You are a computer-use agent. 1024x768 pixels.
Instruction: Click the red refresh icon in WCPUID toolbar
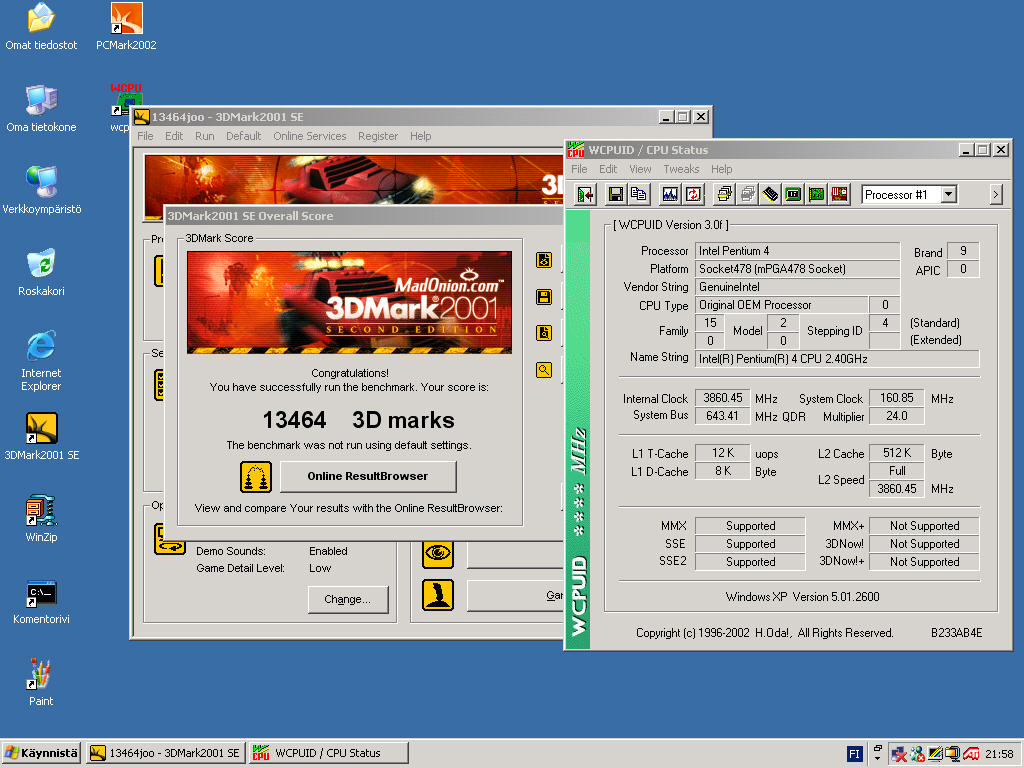click(692, 194)
